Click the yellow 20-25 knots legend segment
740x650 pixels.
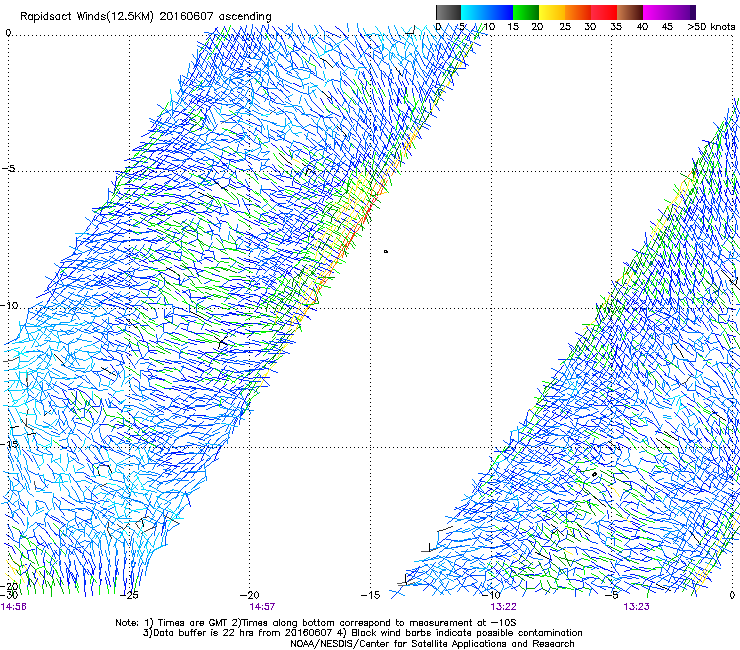point(552,12)
